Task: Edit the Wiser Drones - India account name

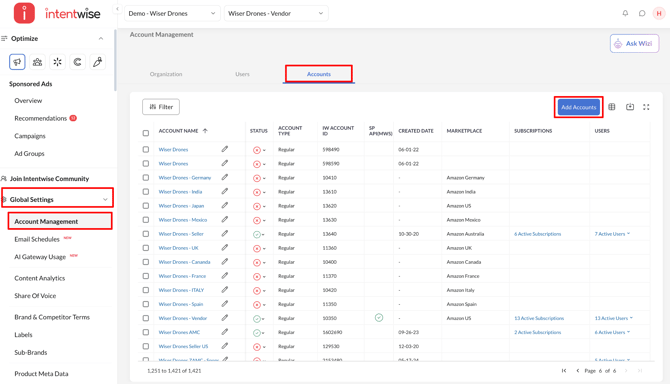Action: point(225,191)
